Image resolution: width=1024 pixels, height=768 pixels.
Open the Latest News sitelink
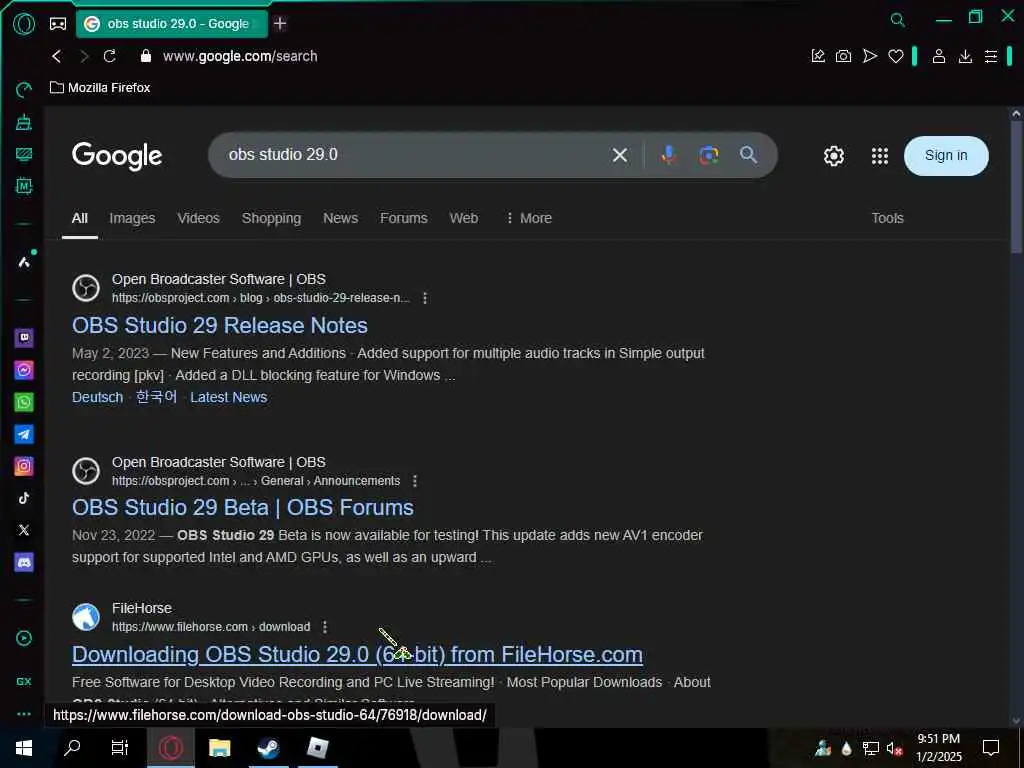pos(229,397)
